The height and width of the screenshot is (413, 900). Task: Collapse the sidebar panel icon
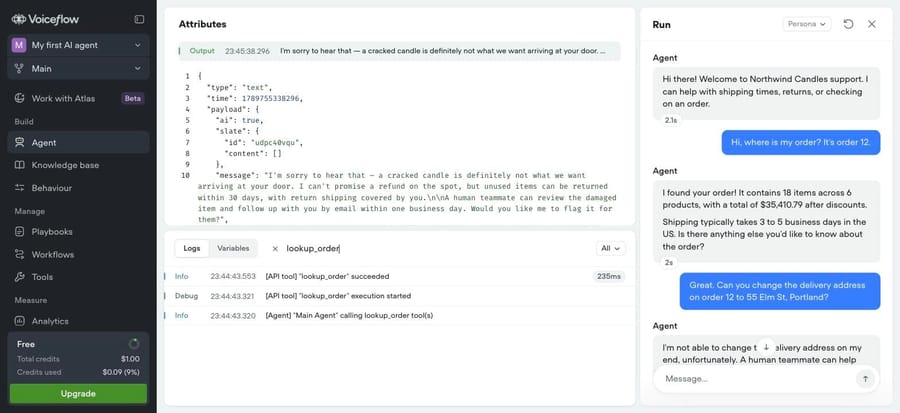click(139, 19)
